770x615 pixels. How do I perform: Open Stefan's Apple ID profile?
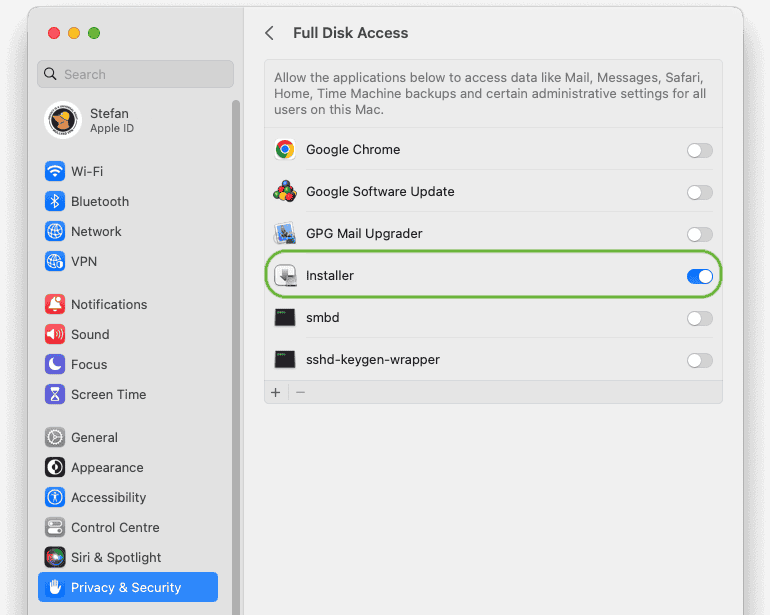[110, 120]
